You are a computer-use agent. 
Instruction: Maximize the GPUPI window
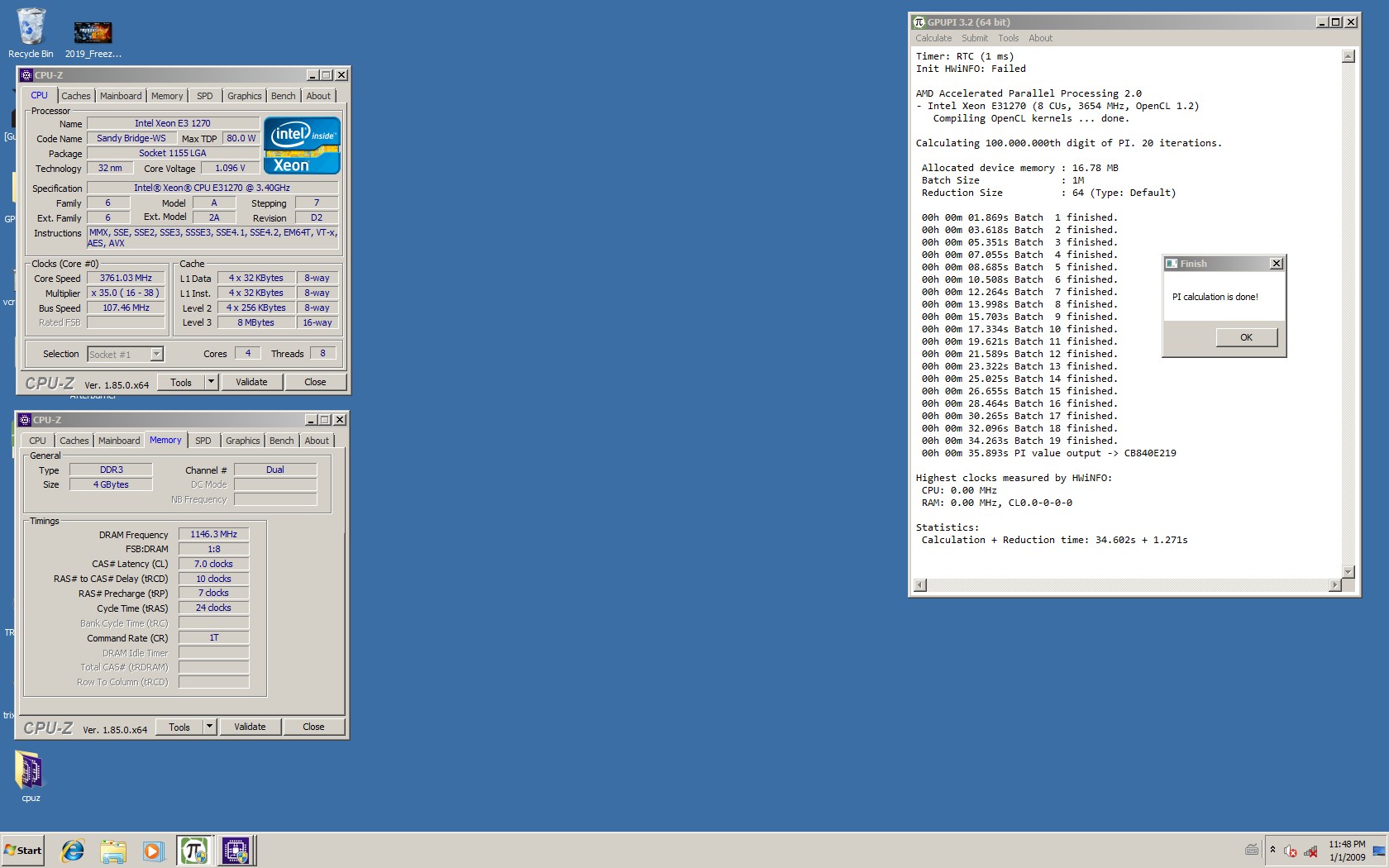pos(1336,22)
